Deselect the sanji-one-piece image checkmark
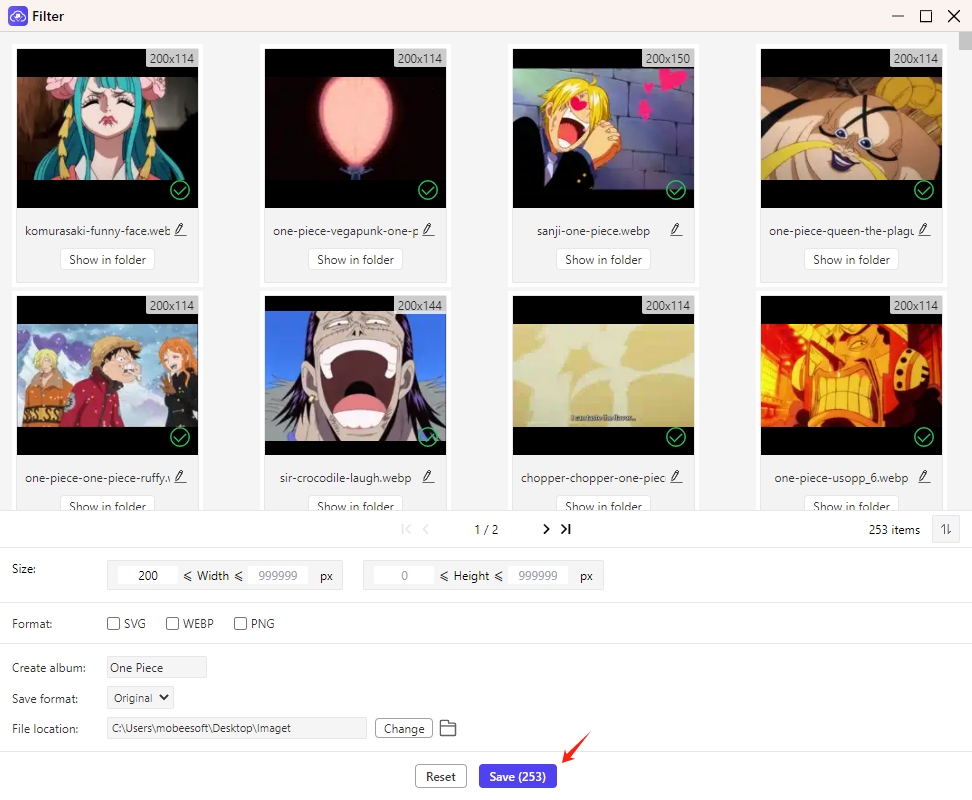972x800 pixels. coord(676,190)
